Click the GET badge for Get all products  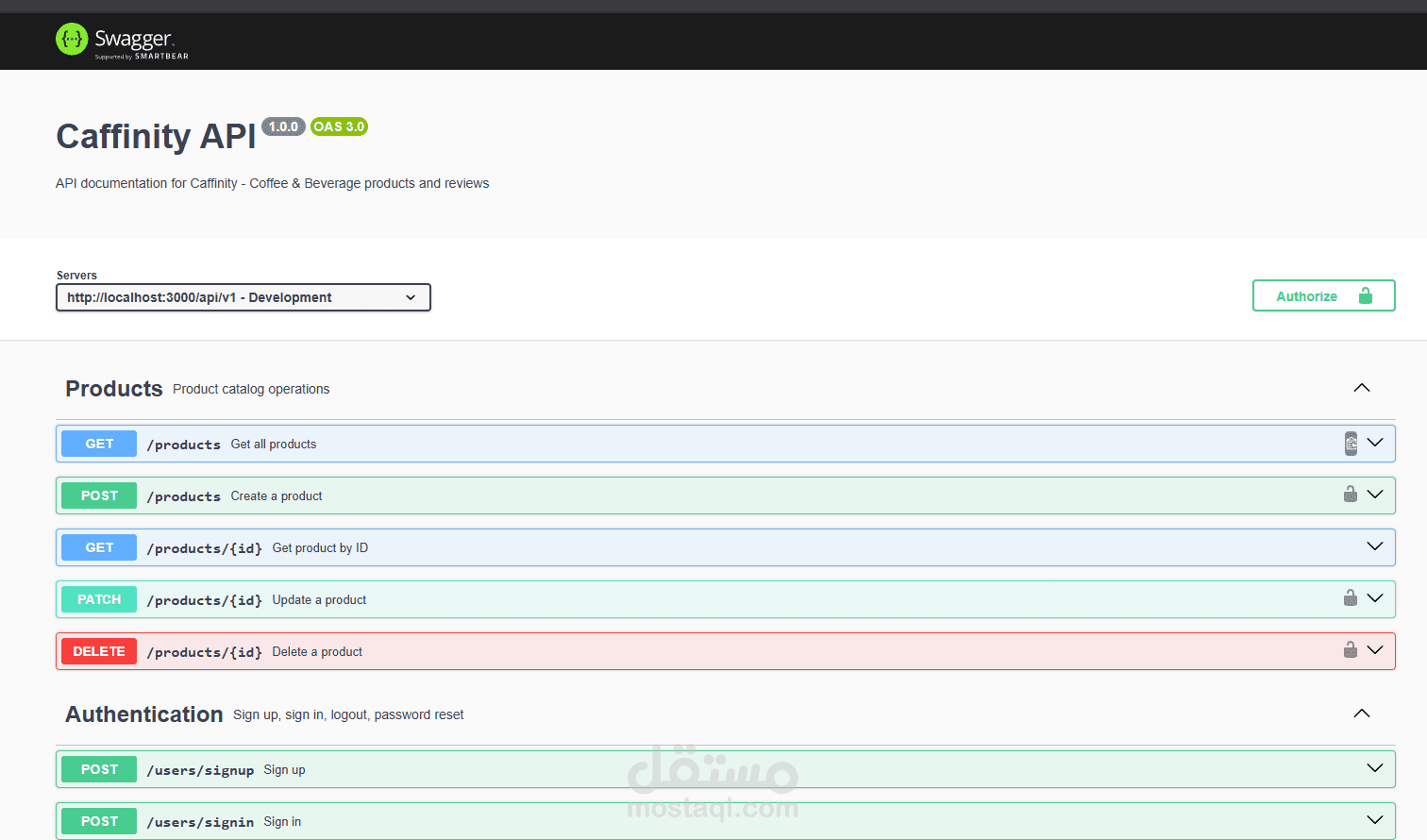click(99, 444)
